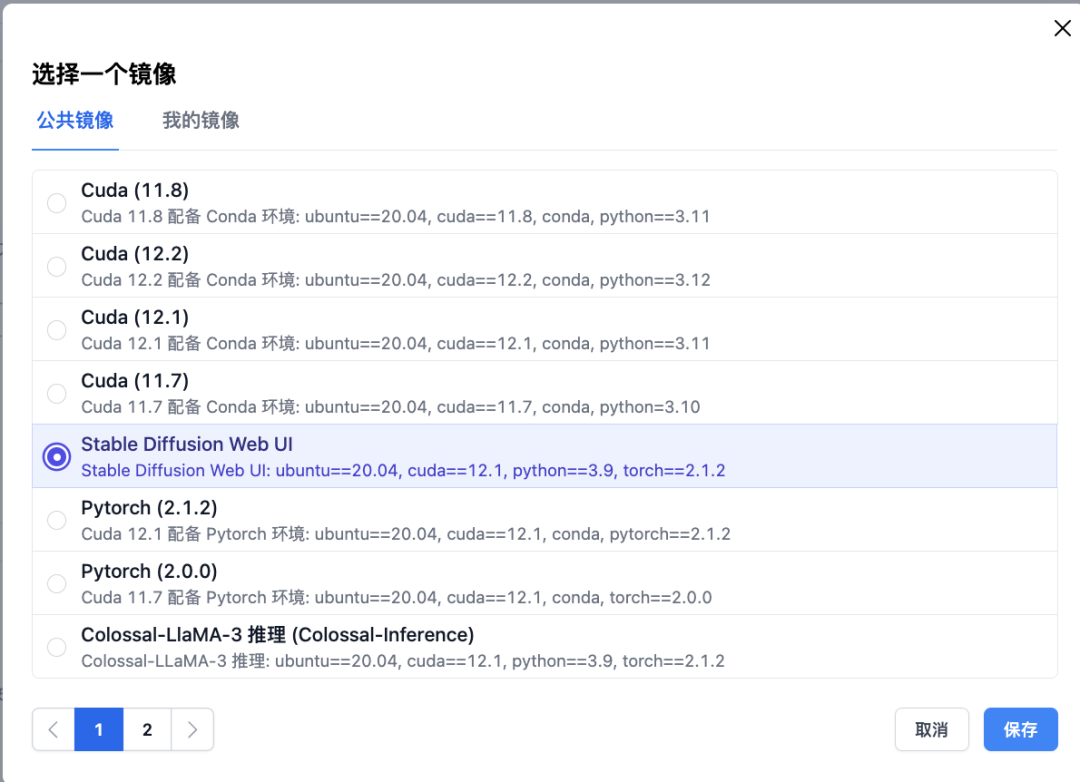Select the Cuda (12.2) radio button
Viewport: 1080px width, 782px height.
(x=56, y=267)
